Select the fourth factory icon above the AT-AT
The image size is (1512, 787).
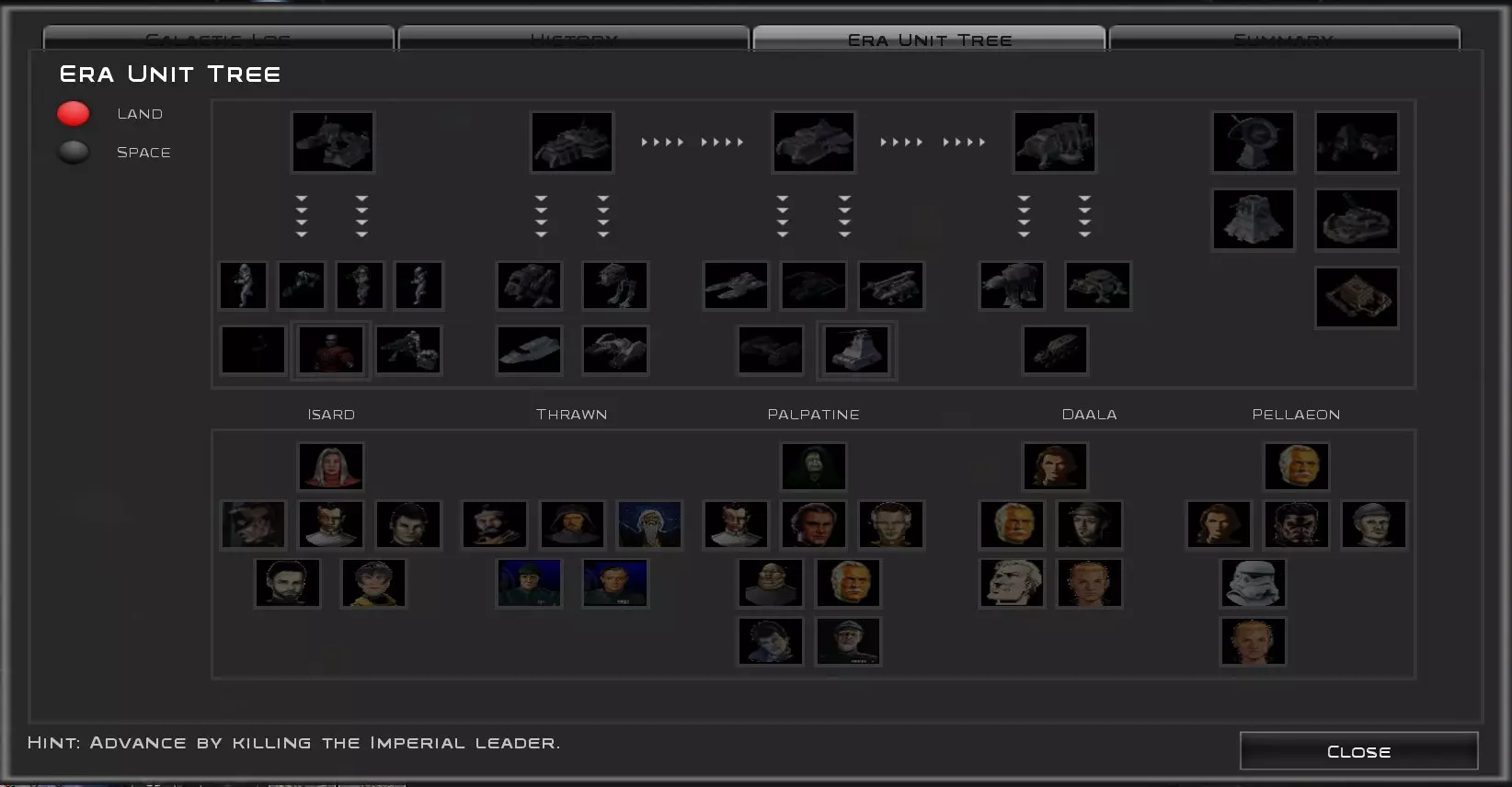(1055, 142)
